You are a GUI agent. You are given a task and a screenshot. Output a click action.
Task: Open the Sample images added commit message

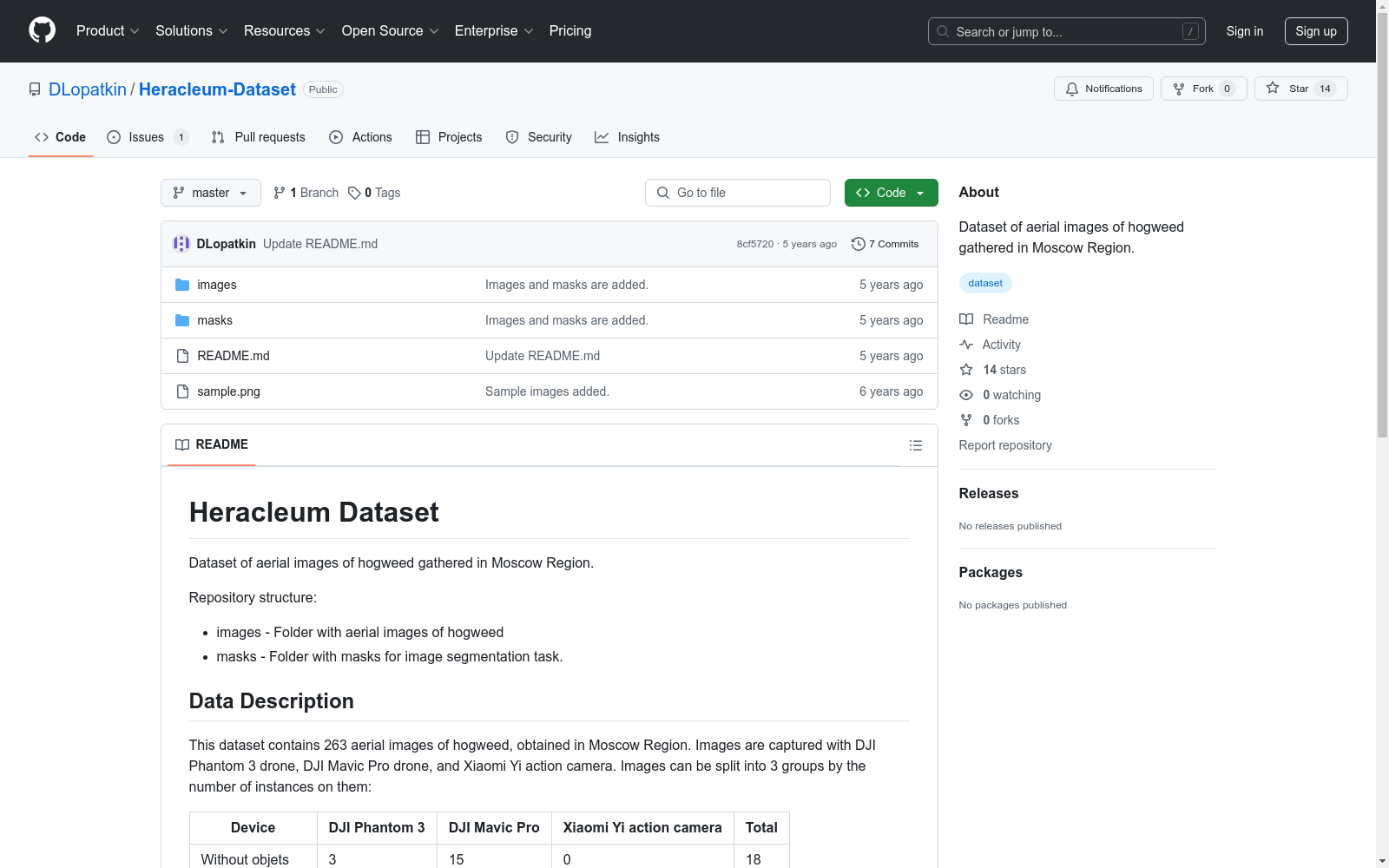(547, 391)
